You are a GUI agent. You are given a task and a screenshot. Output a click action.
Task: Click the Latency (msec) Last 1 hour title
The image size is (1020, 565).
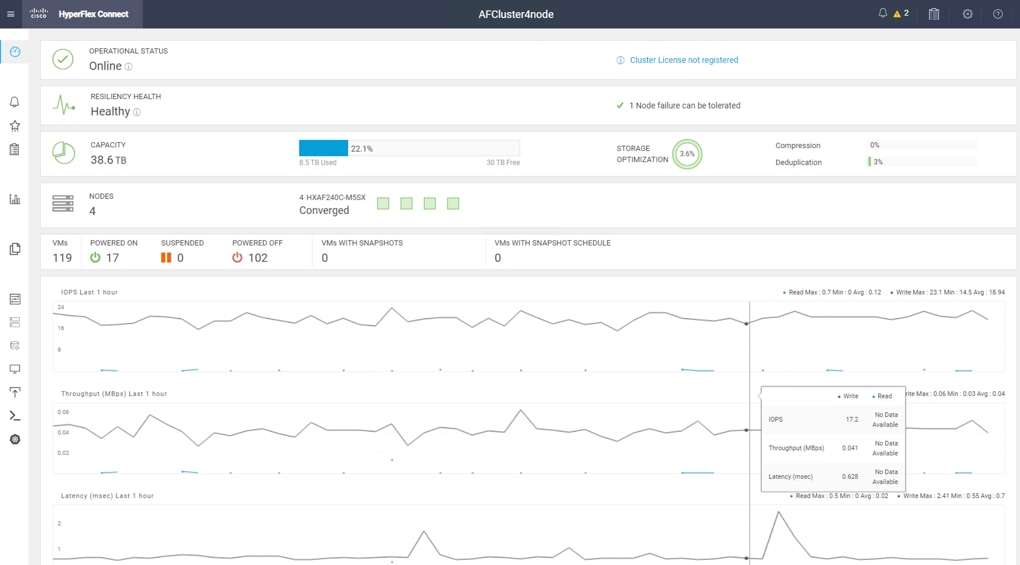point(107,496)
